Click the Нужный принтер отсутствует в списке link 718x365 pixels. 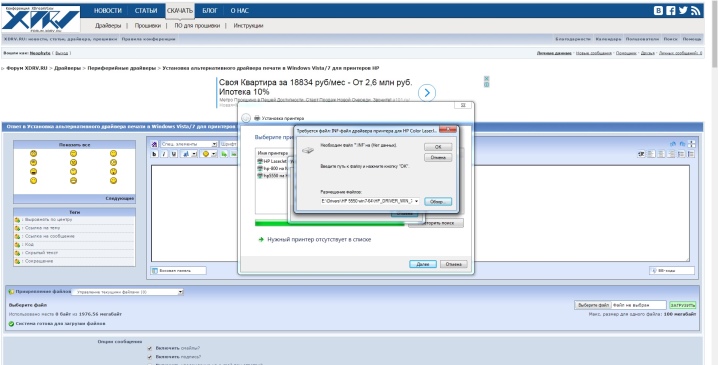(319, 240)
